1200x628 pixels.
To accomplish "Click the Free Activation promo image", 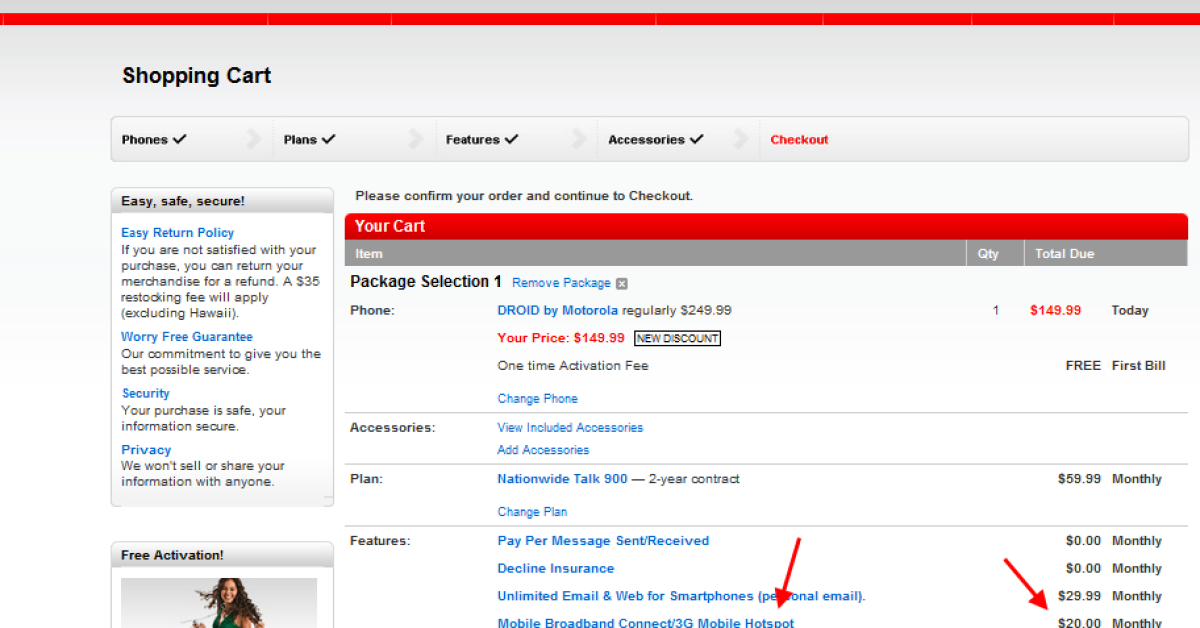I will point(219,602).
